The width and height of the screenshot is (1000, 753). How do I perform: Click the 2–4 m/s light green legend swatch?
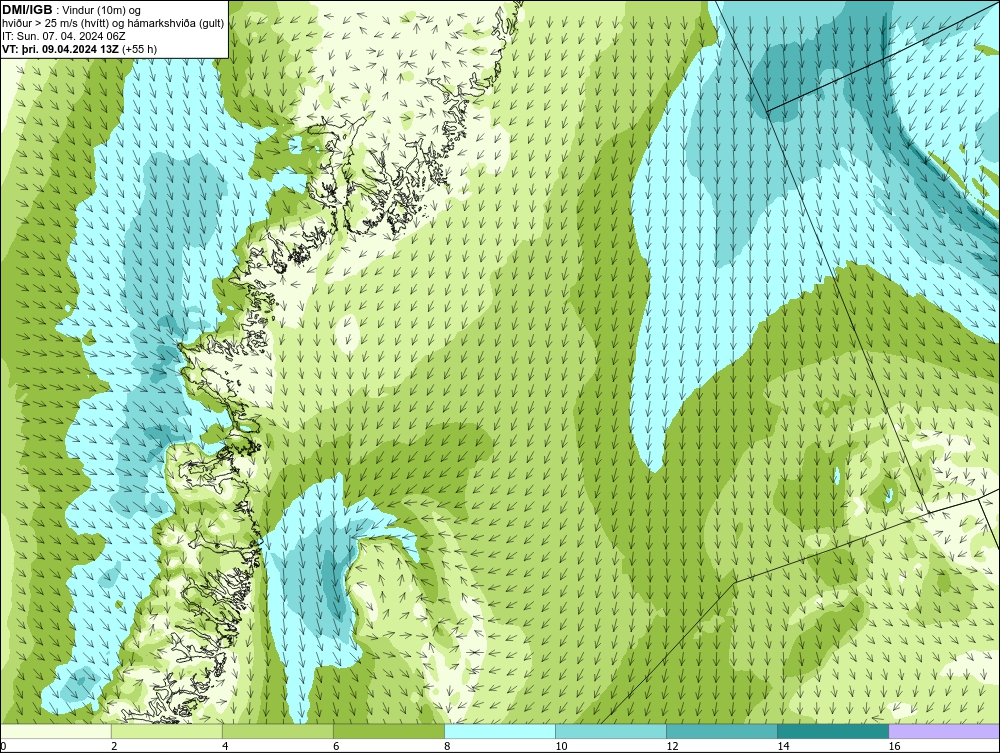(x=167, y=731)
